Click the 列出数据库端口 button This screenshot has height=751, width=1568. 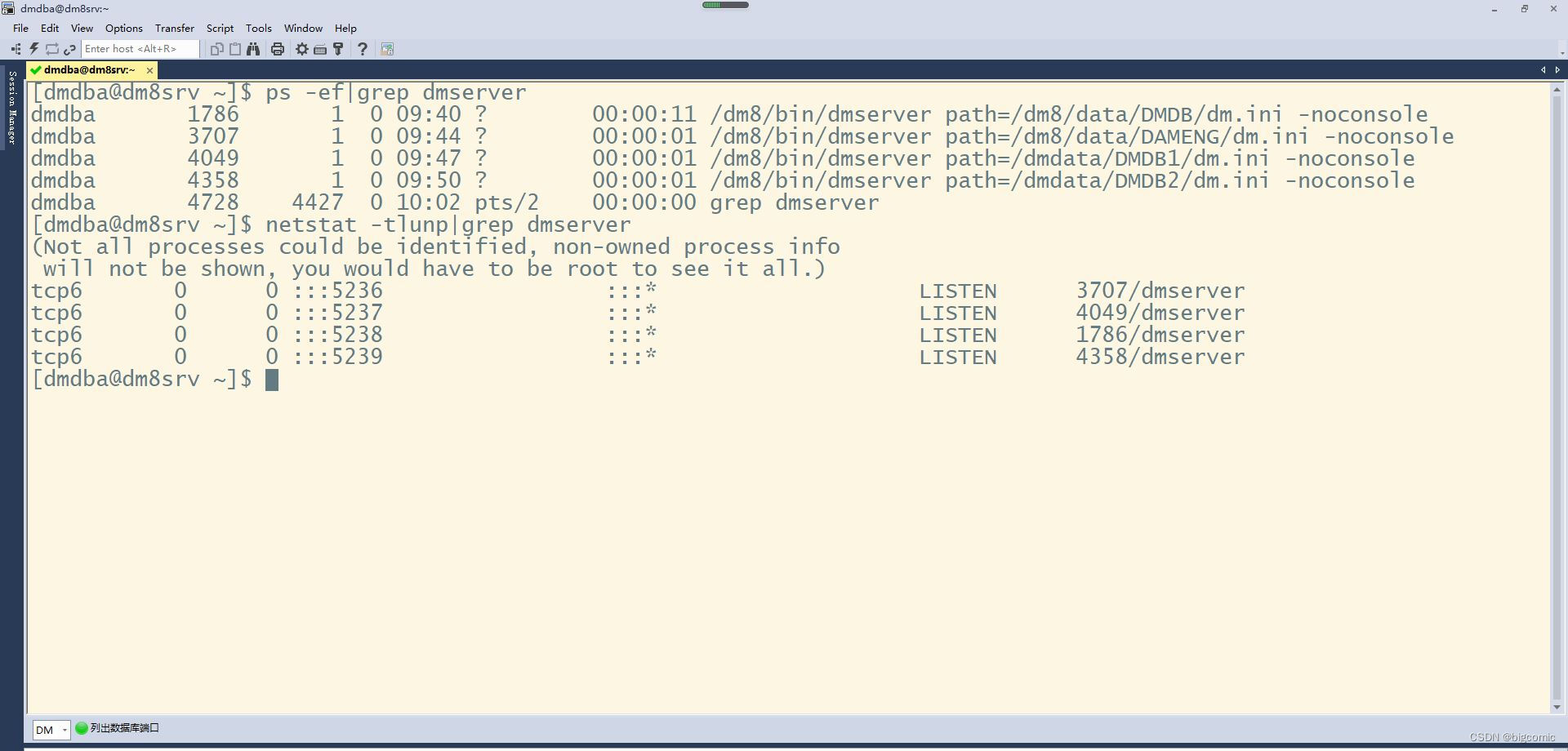pyautogui.click(x=118, y=728)
